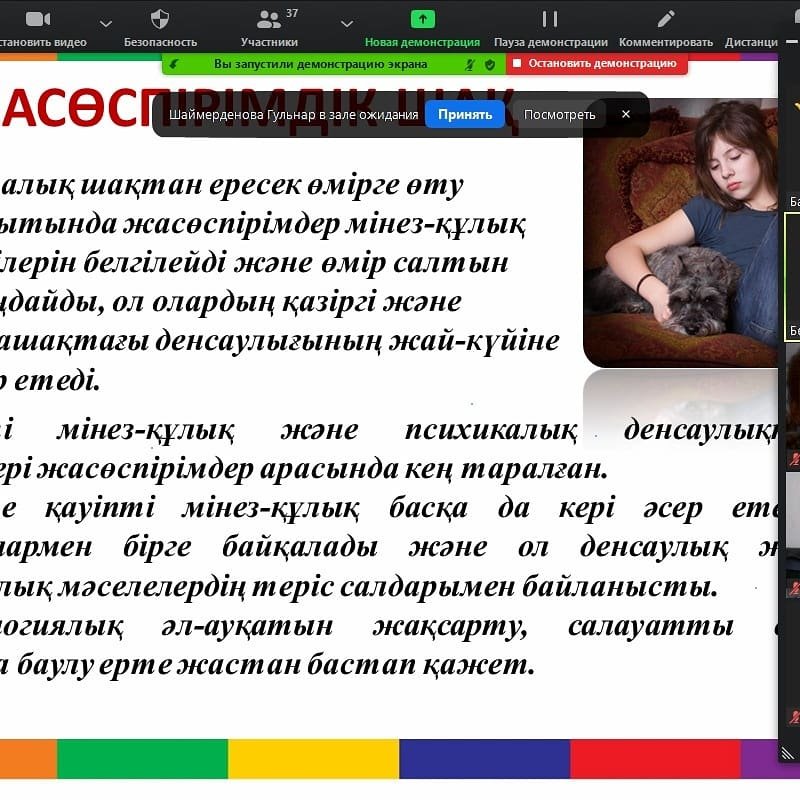The height and width of the screenshot is (800, 800).
Task: Click the icon left of 'Вы запустили демонстрацию экрана'
Action: [174, 64]
